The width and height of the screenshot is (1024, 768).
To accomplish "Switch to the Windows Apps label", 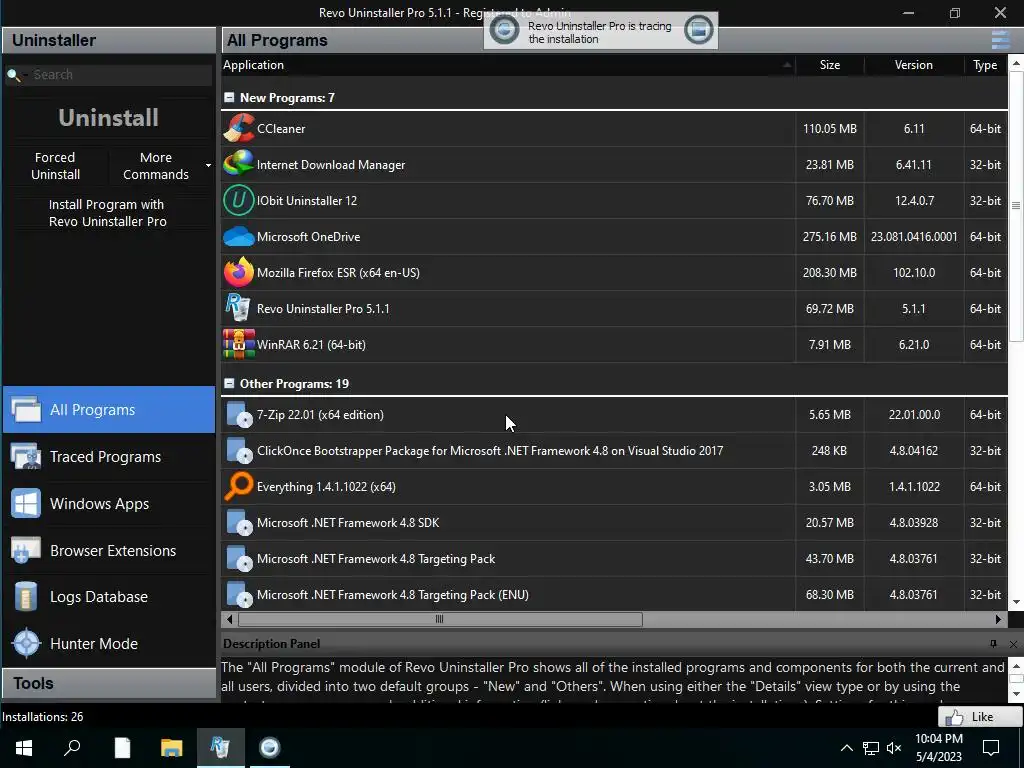I will [99, 504].
